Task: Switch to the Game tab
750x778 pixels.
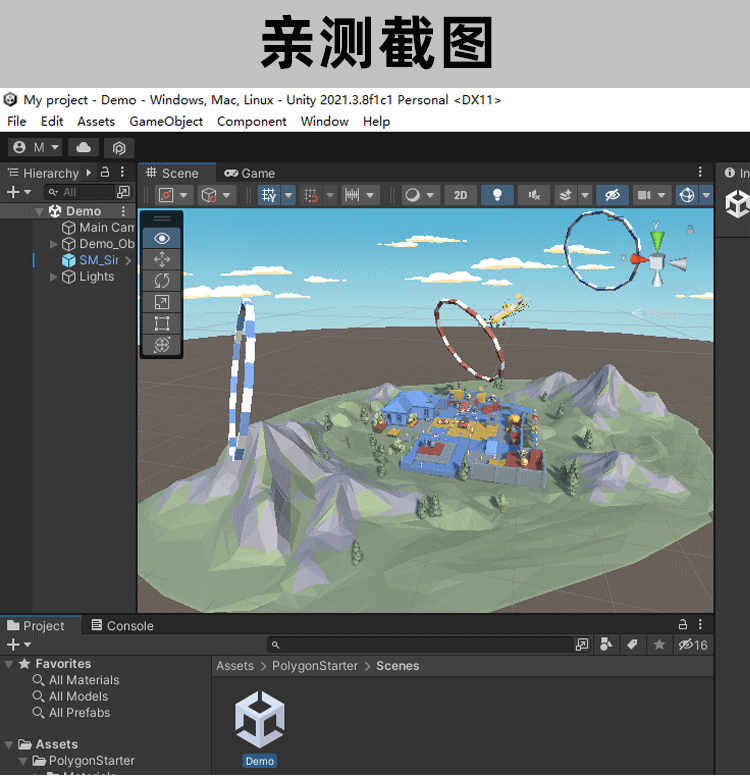Action: pos(250,173)
